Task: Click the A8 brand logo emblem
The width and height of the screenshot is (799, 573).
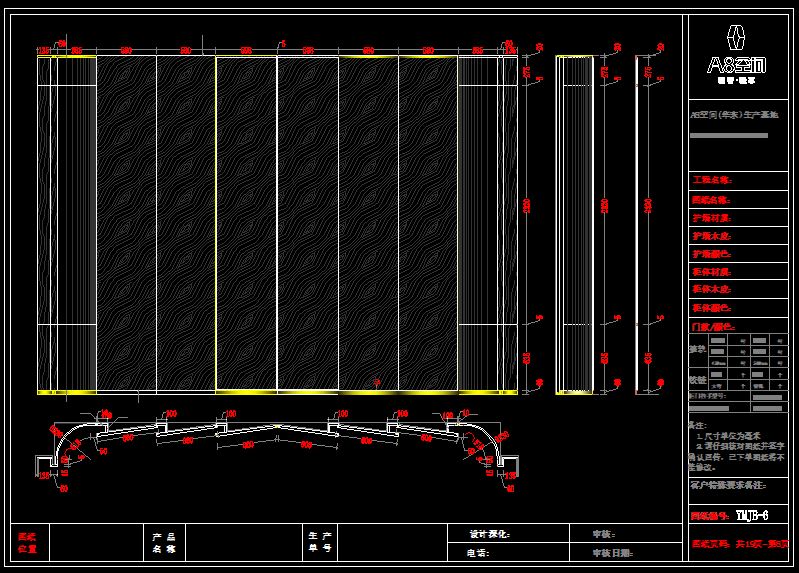Action: pos(737,38)
